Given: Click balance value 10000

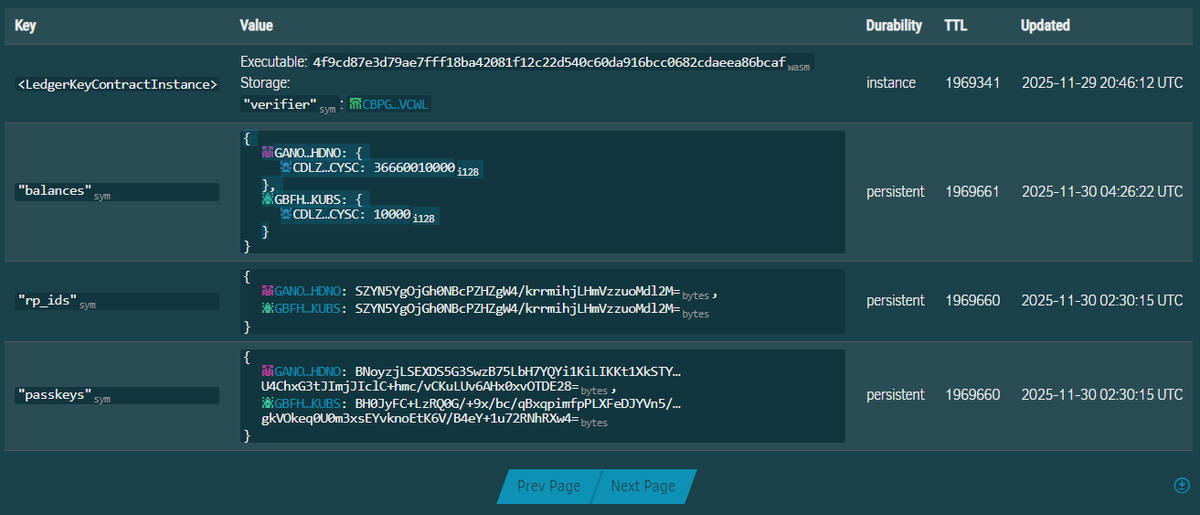Looking at the screenshot, I should 391,216.
